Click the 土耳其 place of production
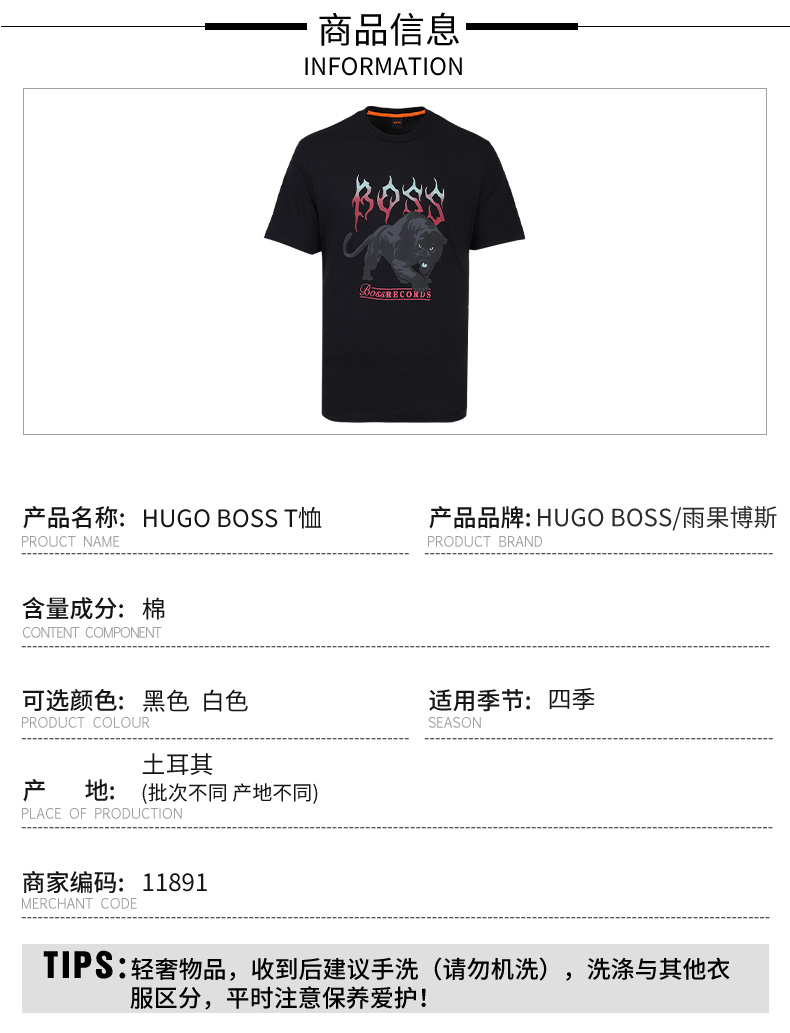The image size is (790, 1033). (177, 764)
